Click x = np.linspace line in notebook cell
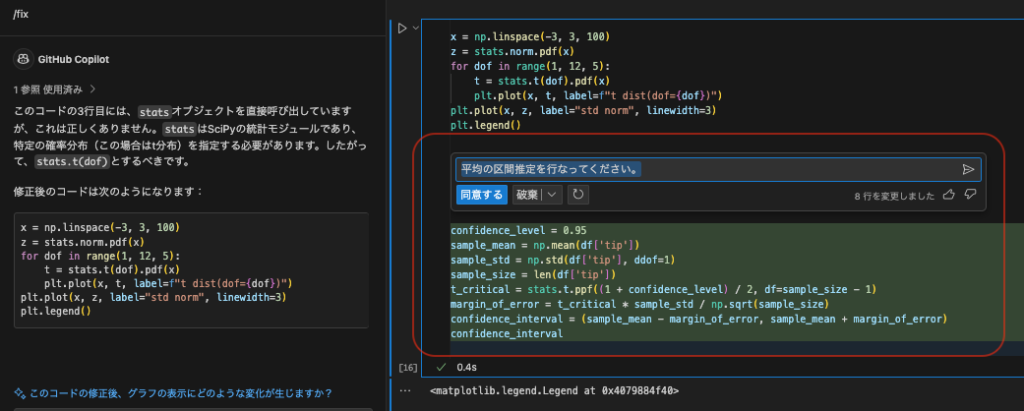1024x411 pixels. (530, 37)
